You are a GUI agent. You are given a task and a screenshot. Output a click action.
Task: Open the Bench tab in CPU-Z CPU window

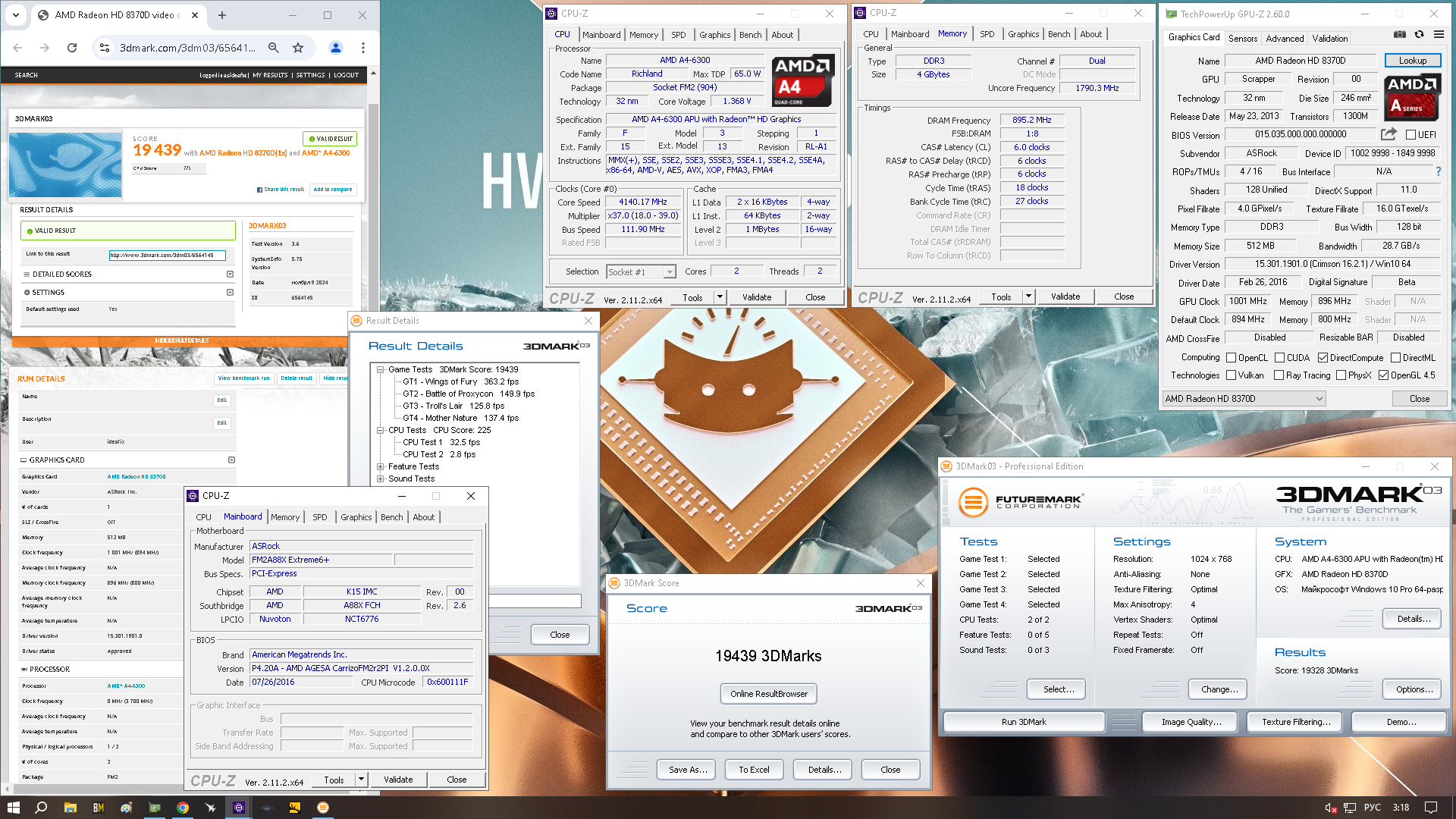750,35
